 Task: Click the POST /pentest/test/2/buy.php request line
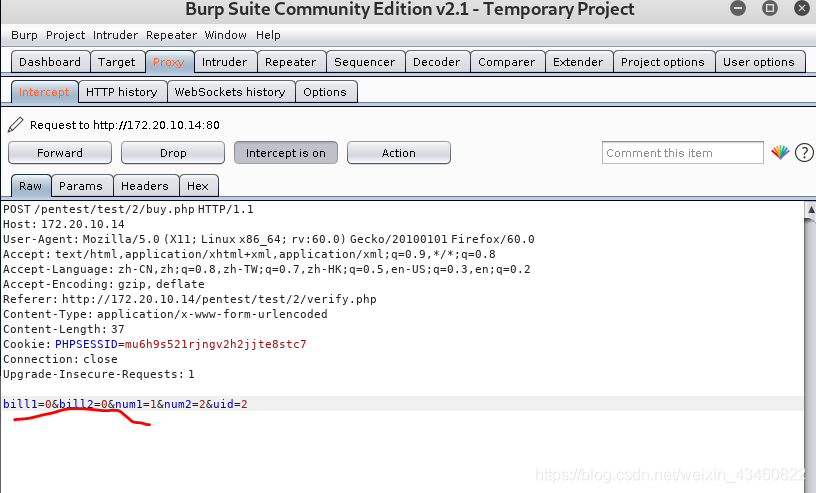tap(128, 209)
